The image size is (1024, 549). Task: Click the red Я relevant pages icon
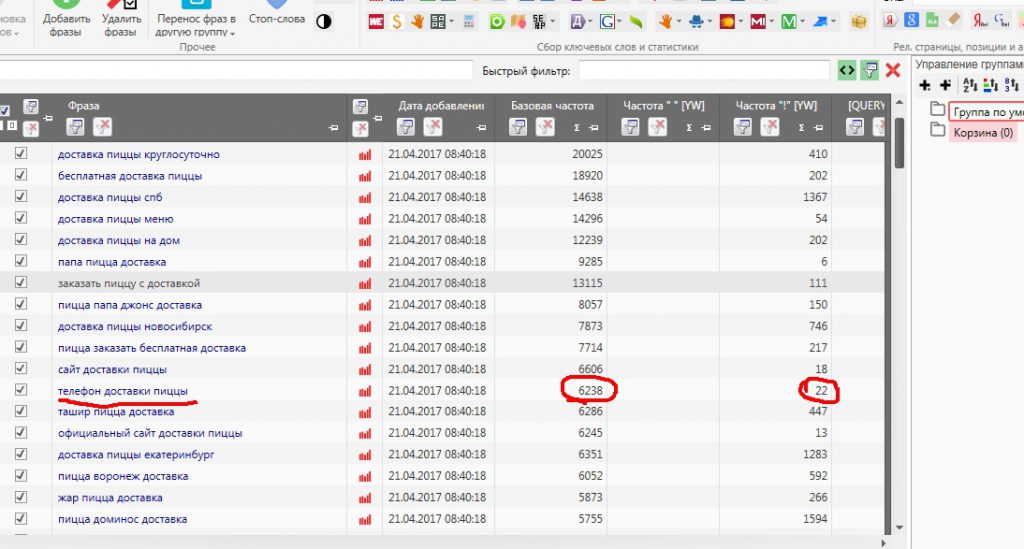890,20
